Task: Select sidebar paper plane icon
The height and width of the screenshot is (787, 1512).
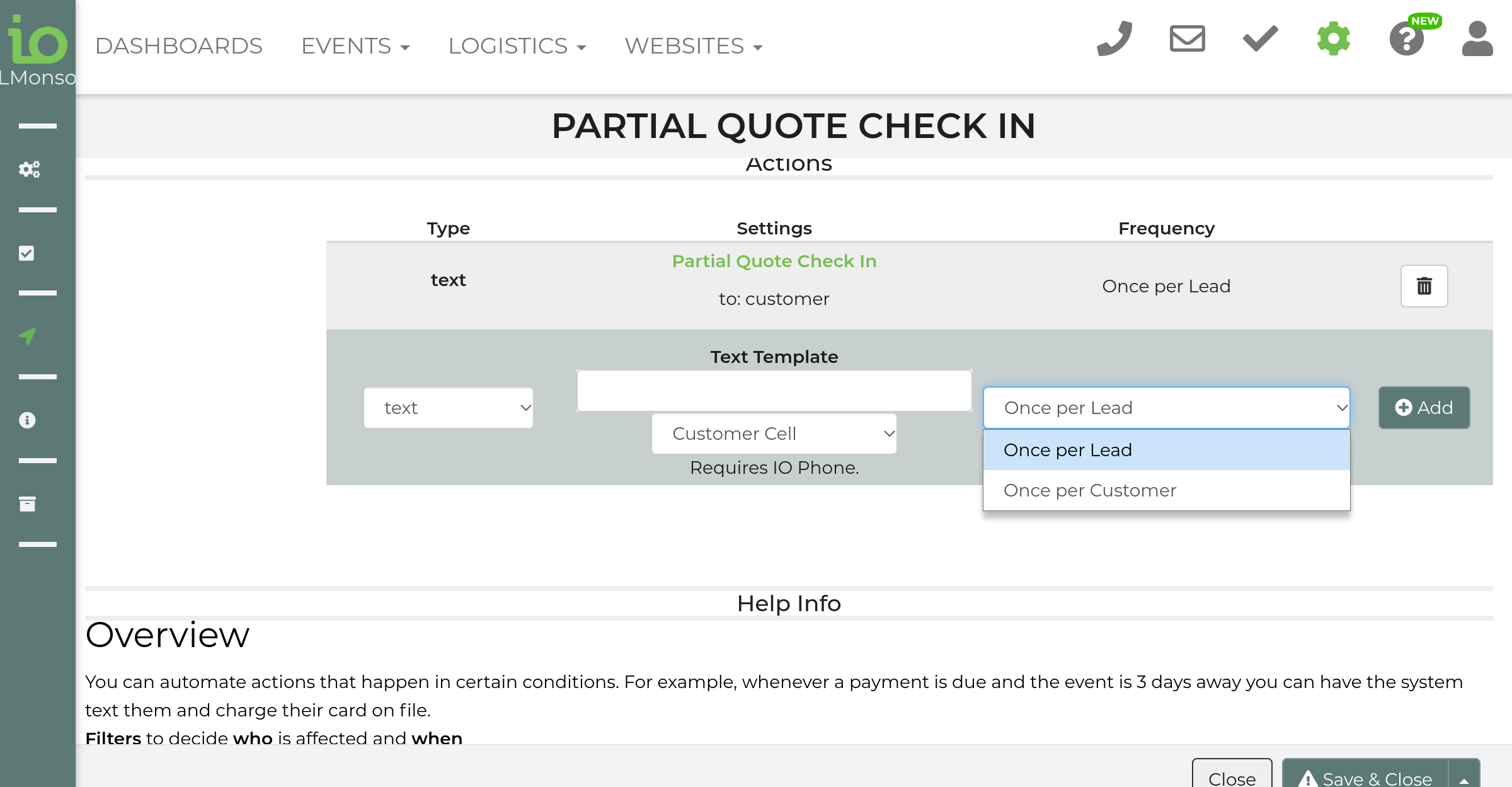Action: 28,336
